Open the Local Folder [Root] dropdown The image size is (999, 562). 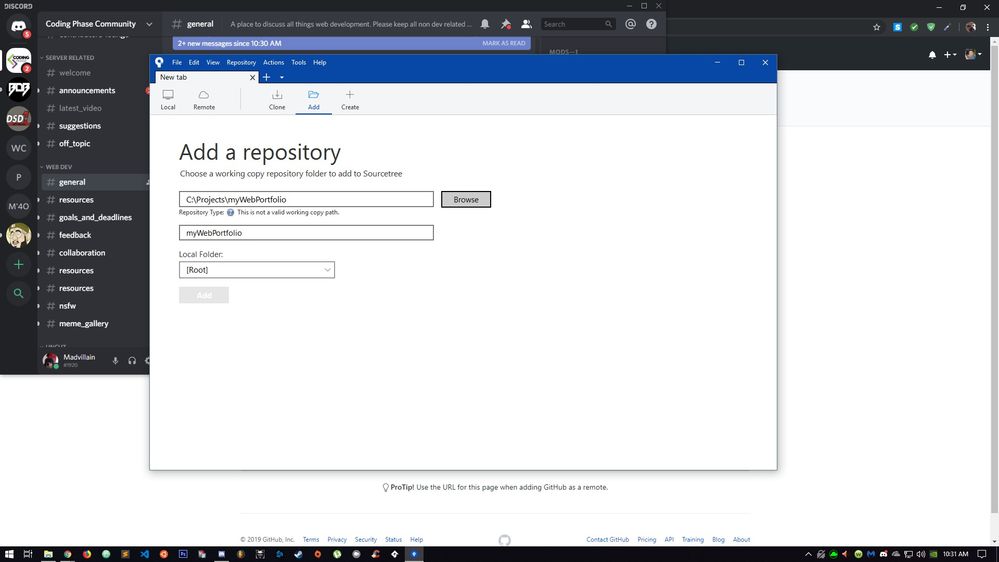click(x=257, y=270)
